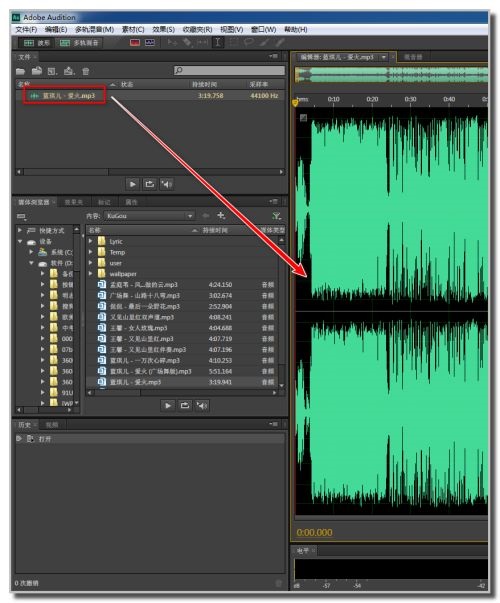The width and height of the screenshot is (500, 603).
Task: Play preview in media browser panel
Action: coord(168,405)
